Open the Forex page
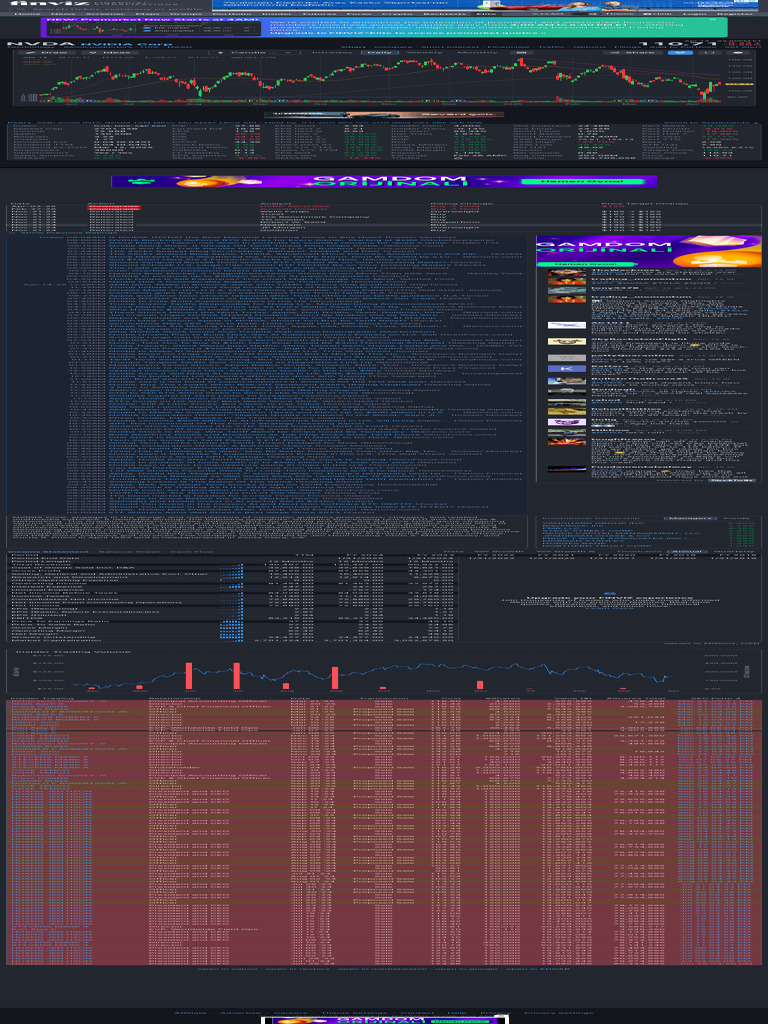The height and width of the screenshot is (1024, 768). [x=359, y=14]
